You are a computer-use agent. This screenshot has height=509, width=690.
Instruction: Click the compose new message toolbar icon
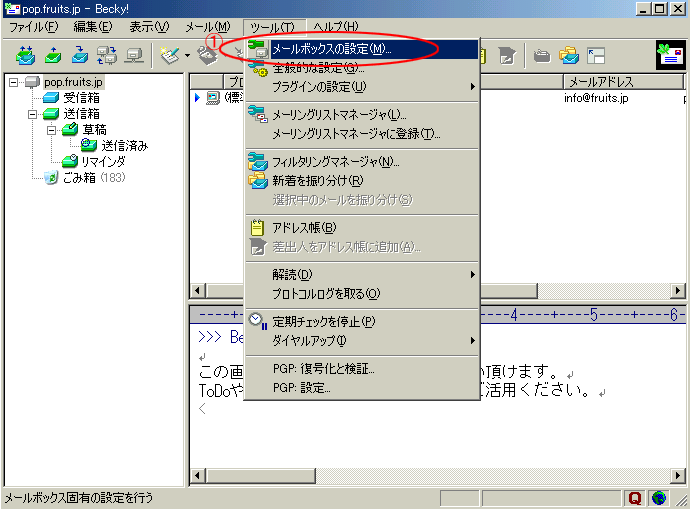click(x=168, y=56)
